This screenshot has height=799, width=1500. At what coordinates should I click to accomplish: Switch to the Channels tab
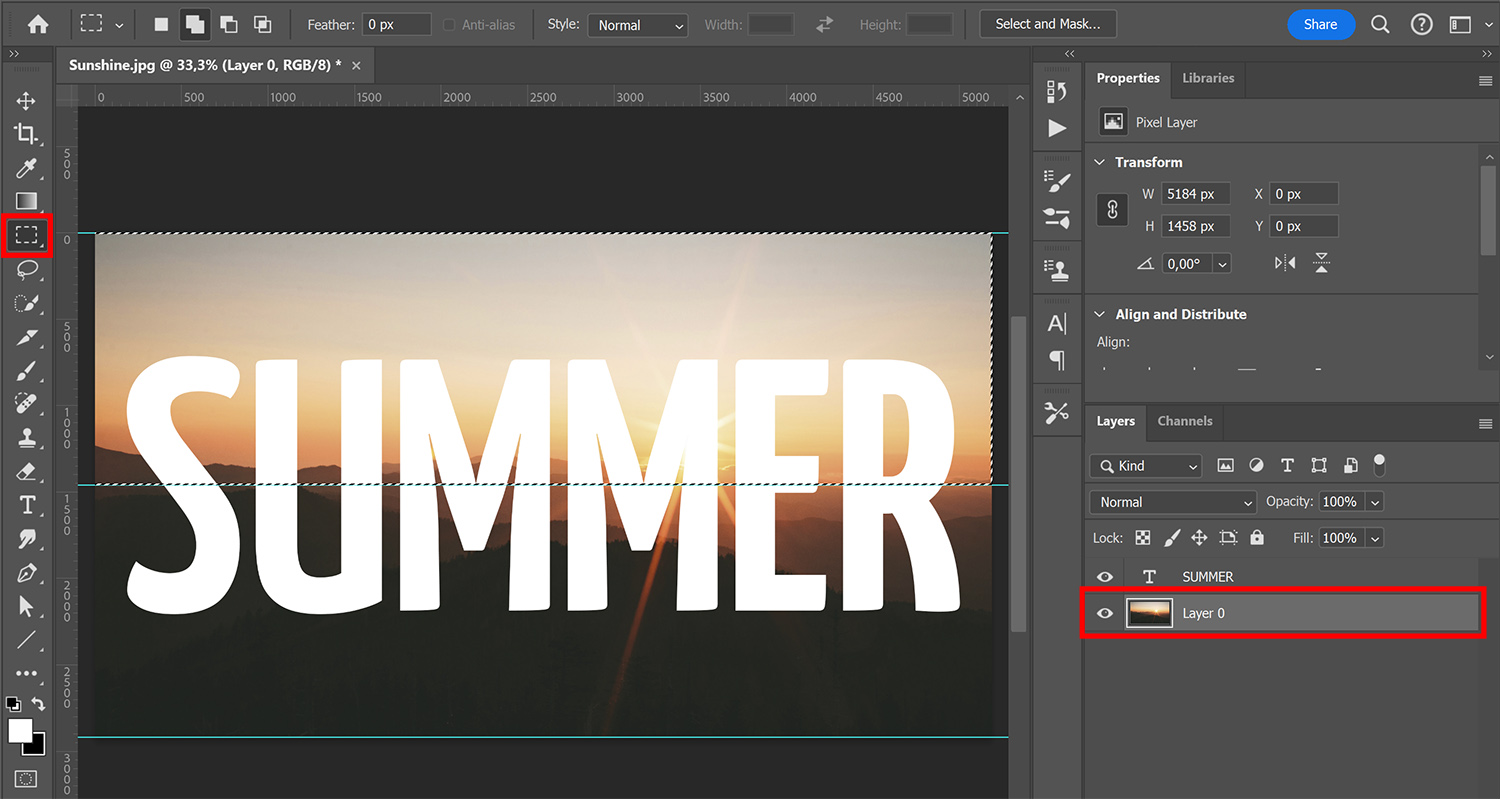1184,421
